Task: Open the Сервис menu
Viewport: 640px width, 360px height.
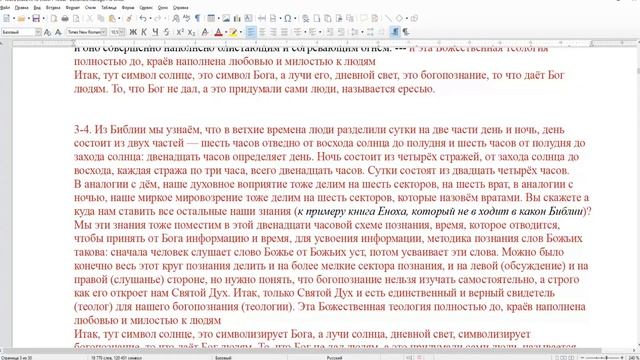Action: coord(146,7)
